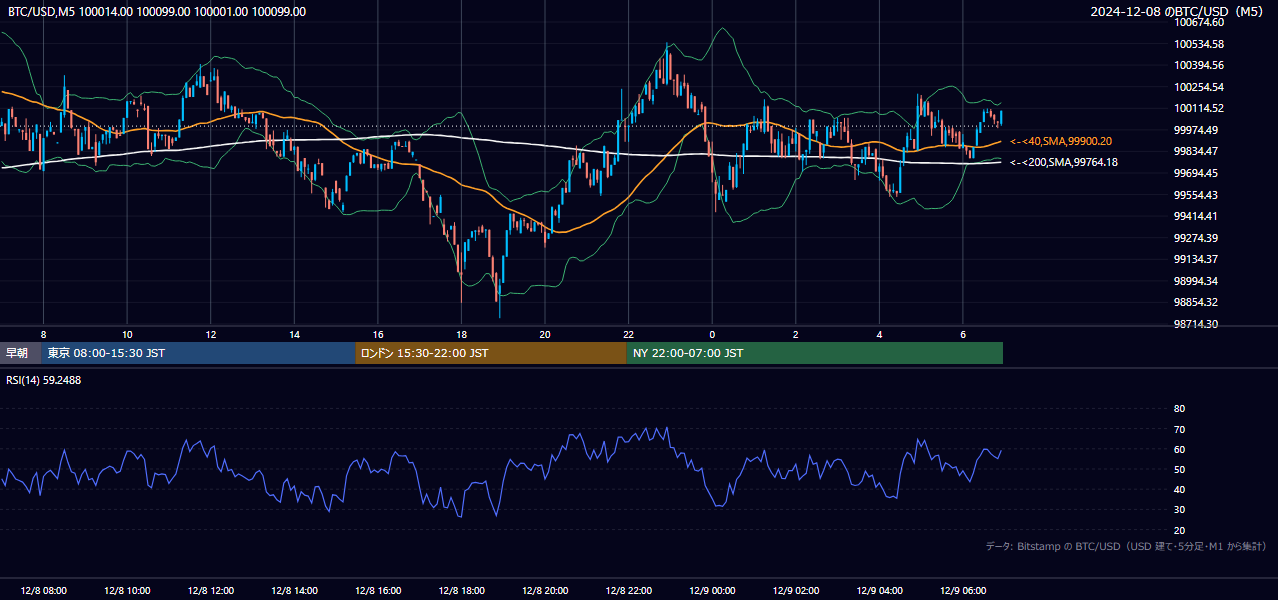Click the 99834.47 price axis label
The image size is (1278, 600).
coord(1196,151)
